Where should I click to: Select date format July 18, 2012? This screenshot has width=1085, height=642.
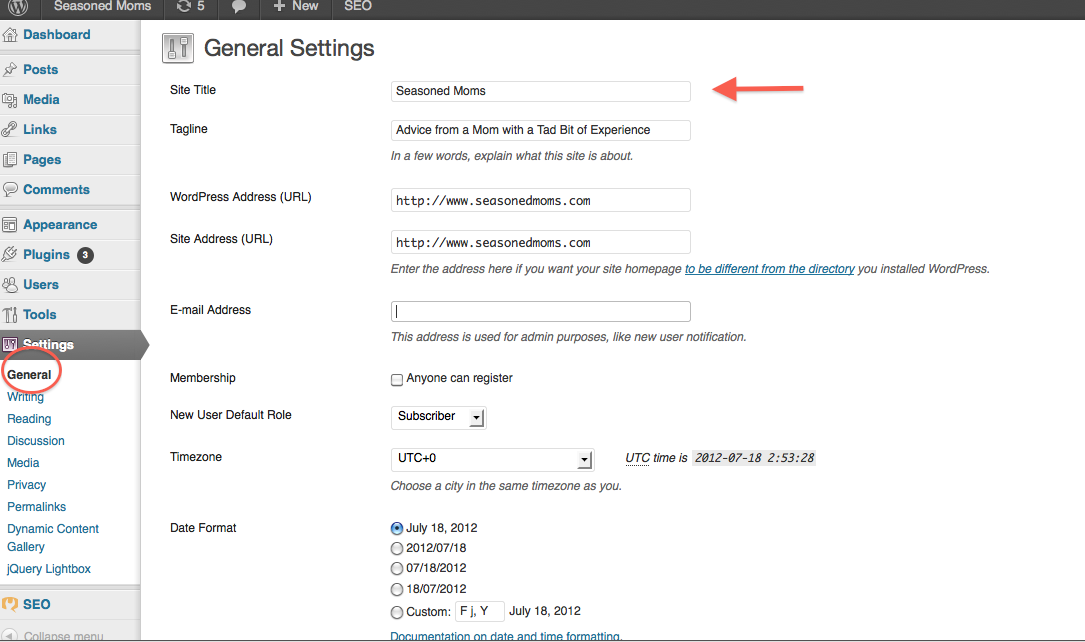coord(396,528)
